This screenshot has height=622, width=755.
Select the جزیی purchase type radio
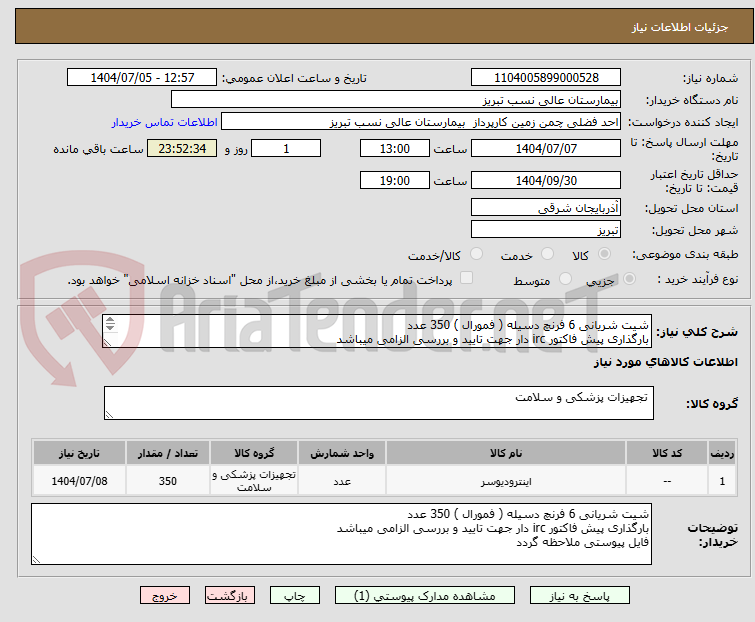(629, 279)
